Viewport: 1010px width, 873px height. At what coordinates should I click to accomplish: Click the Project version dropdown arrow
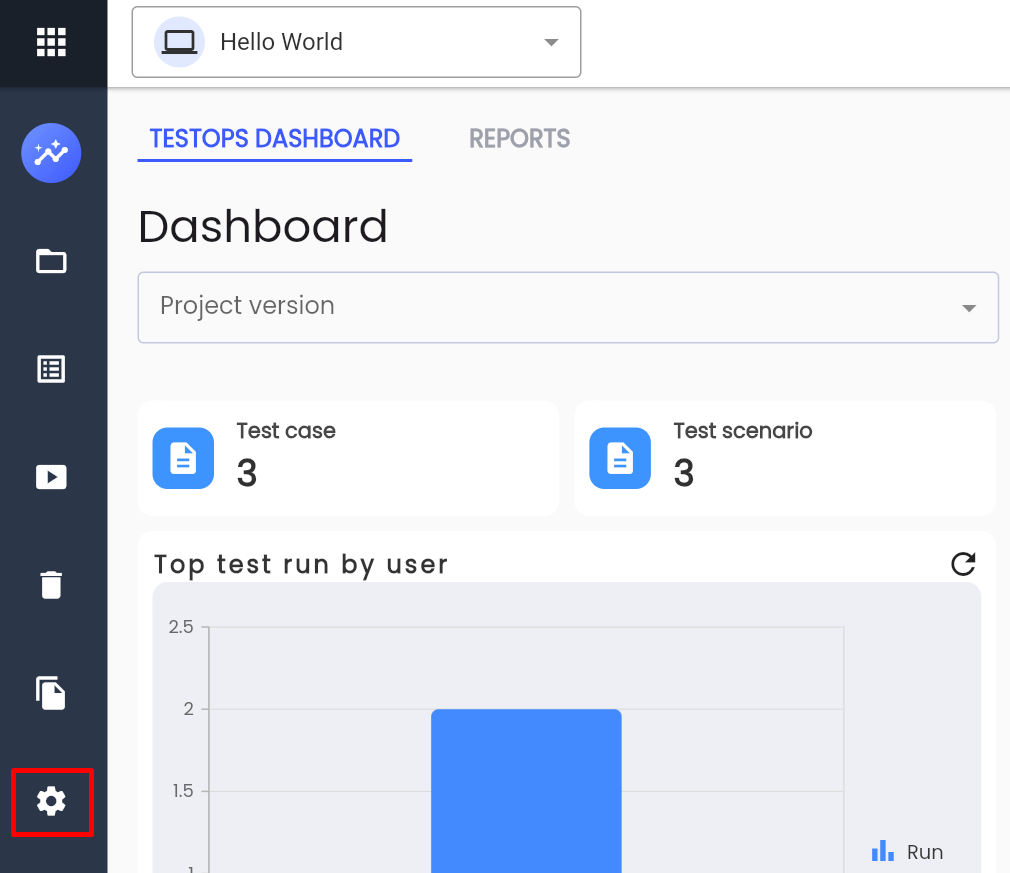click(969, 308)
